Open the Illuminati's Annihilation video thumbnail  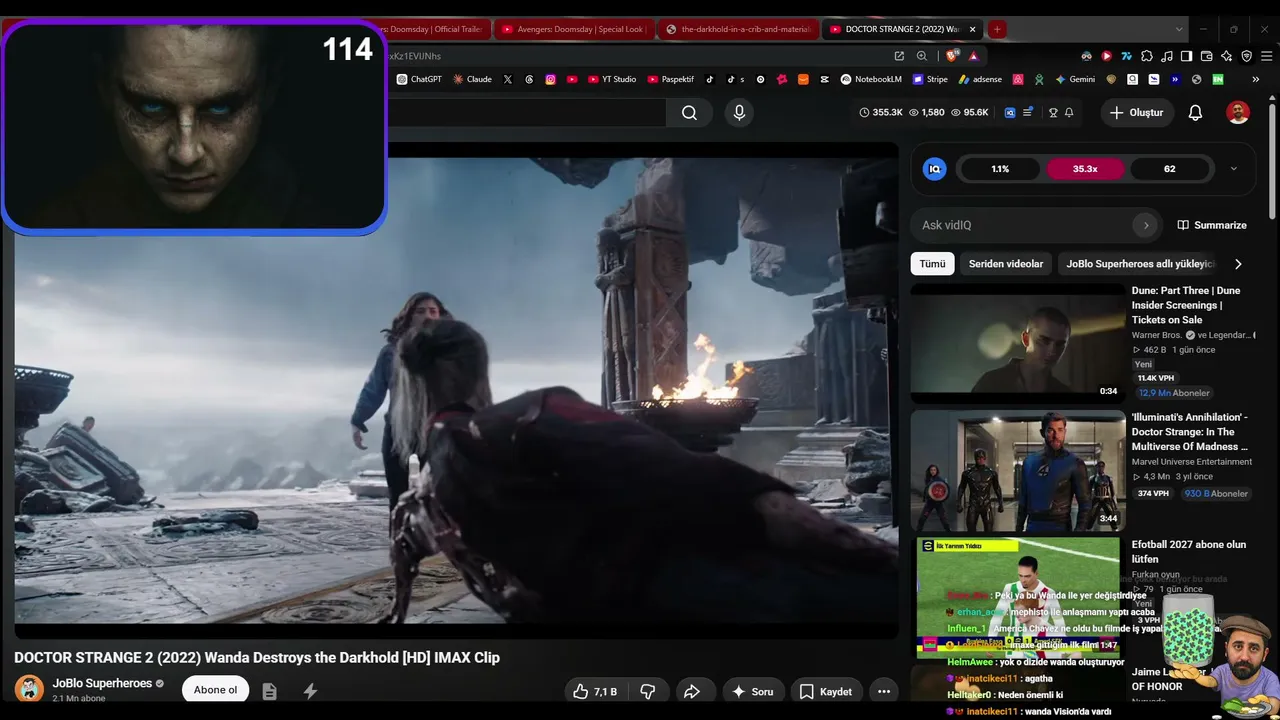pos(1018,471)
